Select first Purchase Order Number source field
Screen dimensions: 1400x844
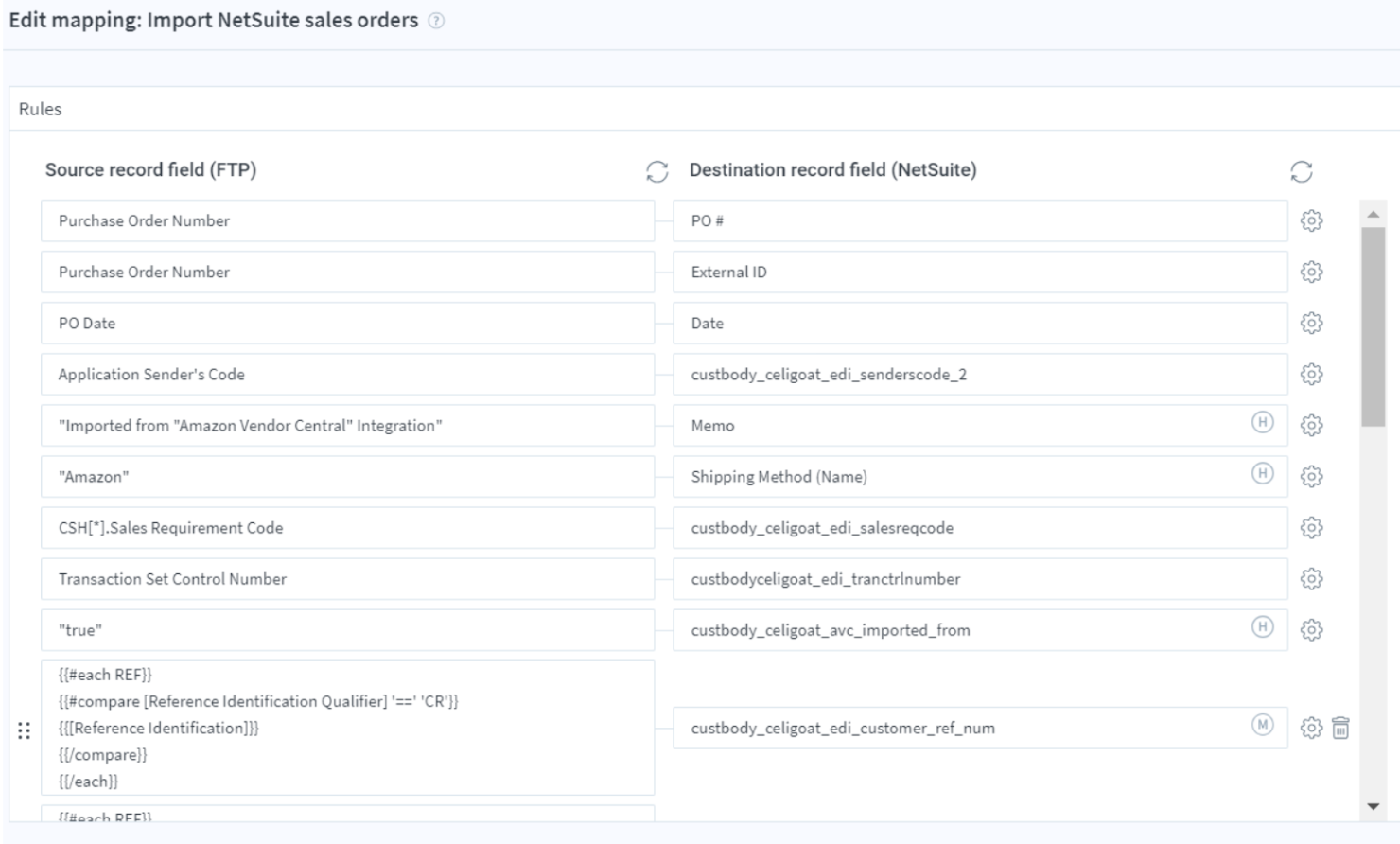[x=347, y=220]
